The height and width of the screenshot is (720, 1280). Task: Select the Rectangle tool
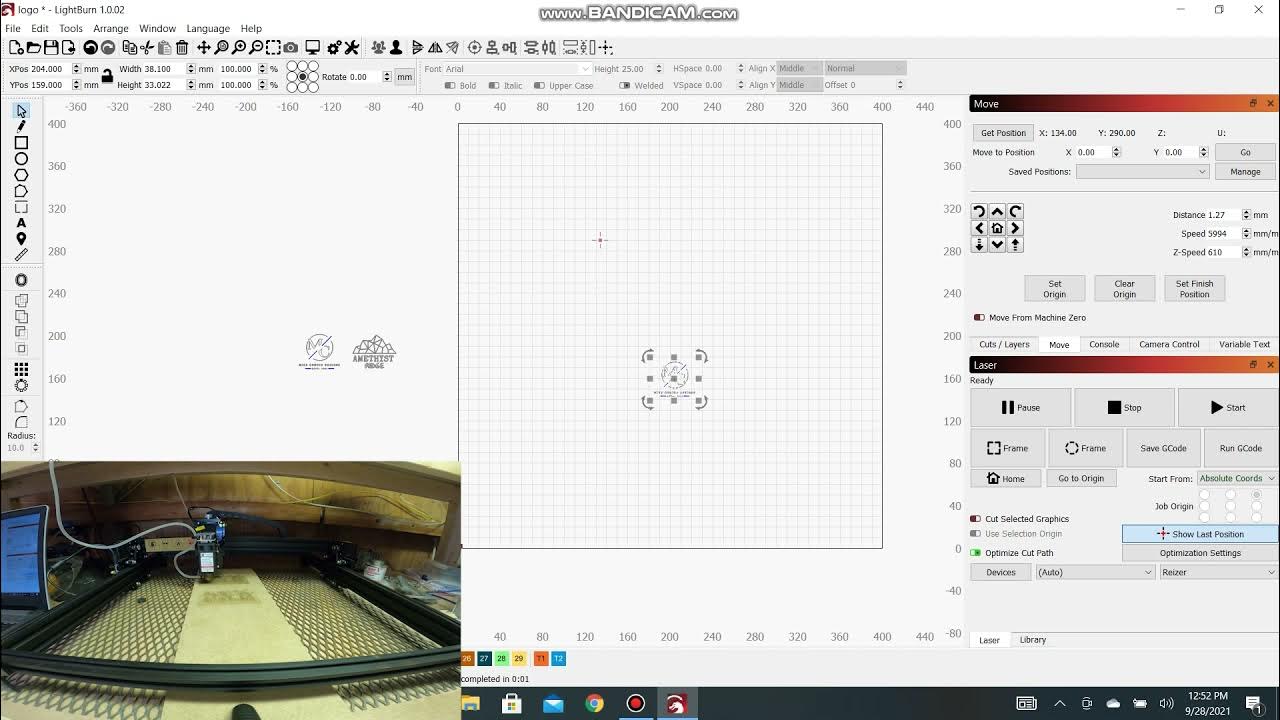pos(21,143)
